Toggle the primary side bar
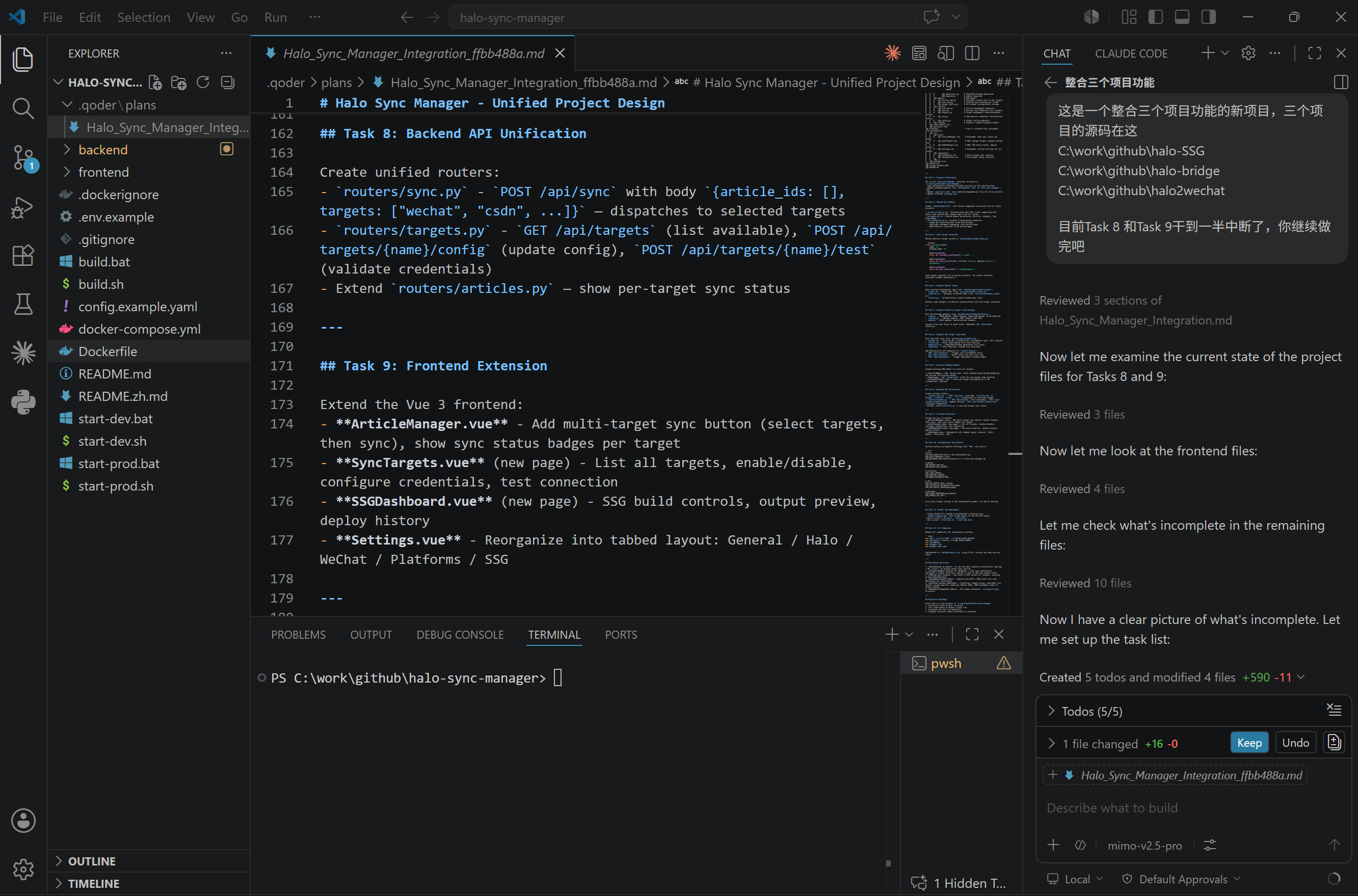 (1156, 17)
